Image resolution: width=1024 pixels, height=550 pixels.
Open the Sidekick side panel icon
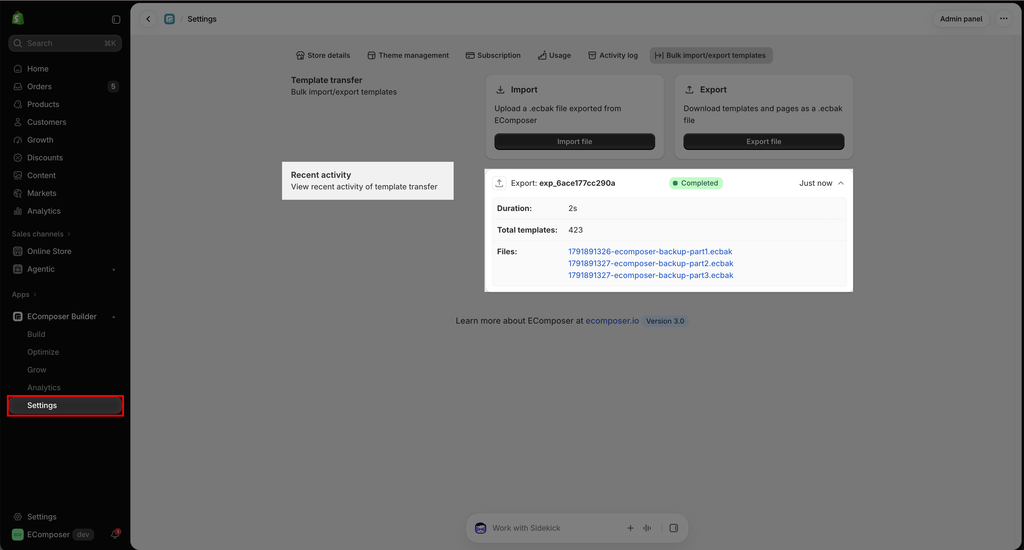(x=674, y=528)
